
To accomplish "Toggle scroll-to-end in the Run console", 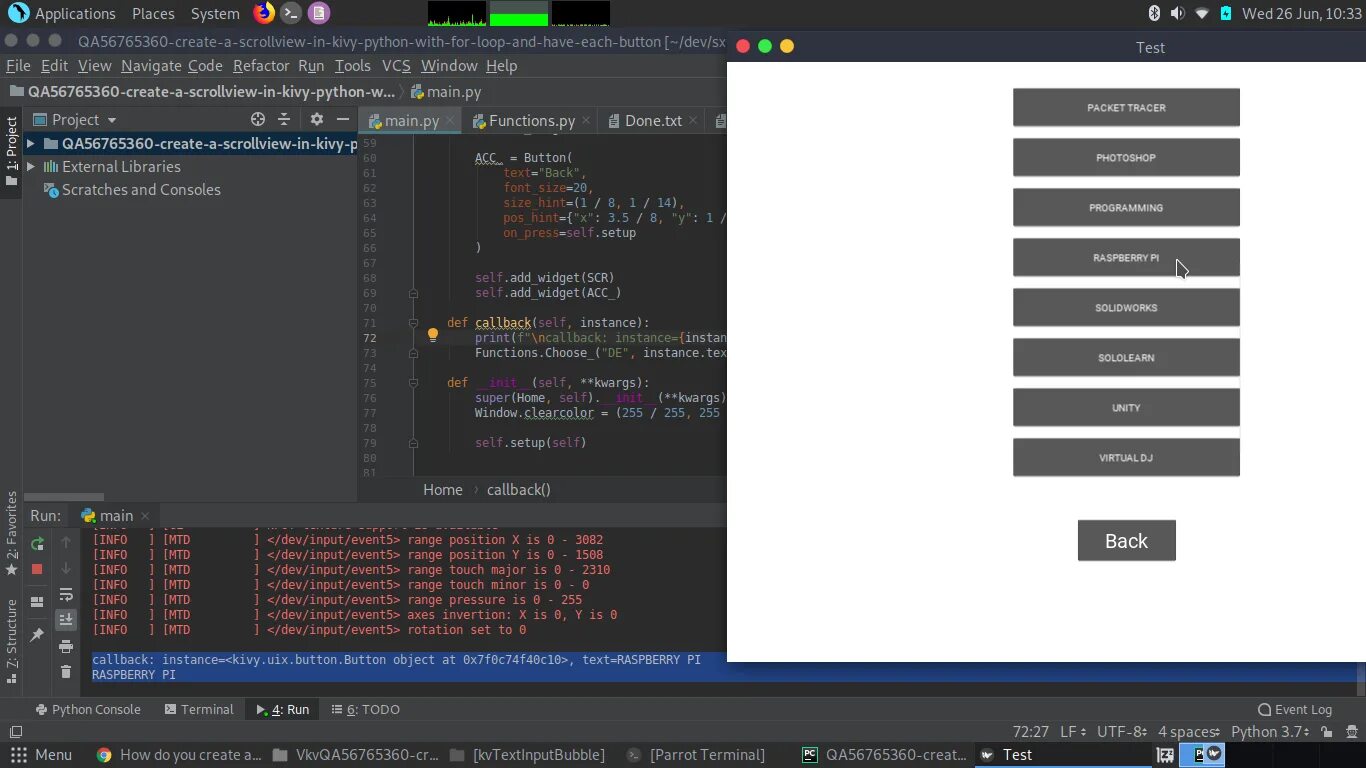I will point(66,620).
